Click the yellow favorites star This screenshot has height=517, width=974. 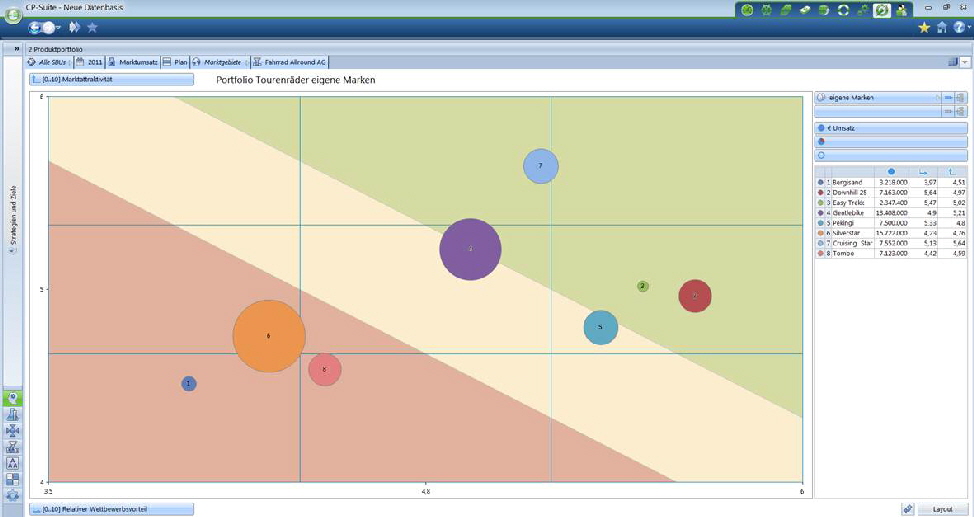(x=924, y=27)
